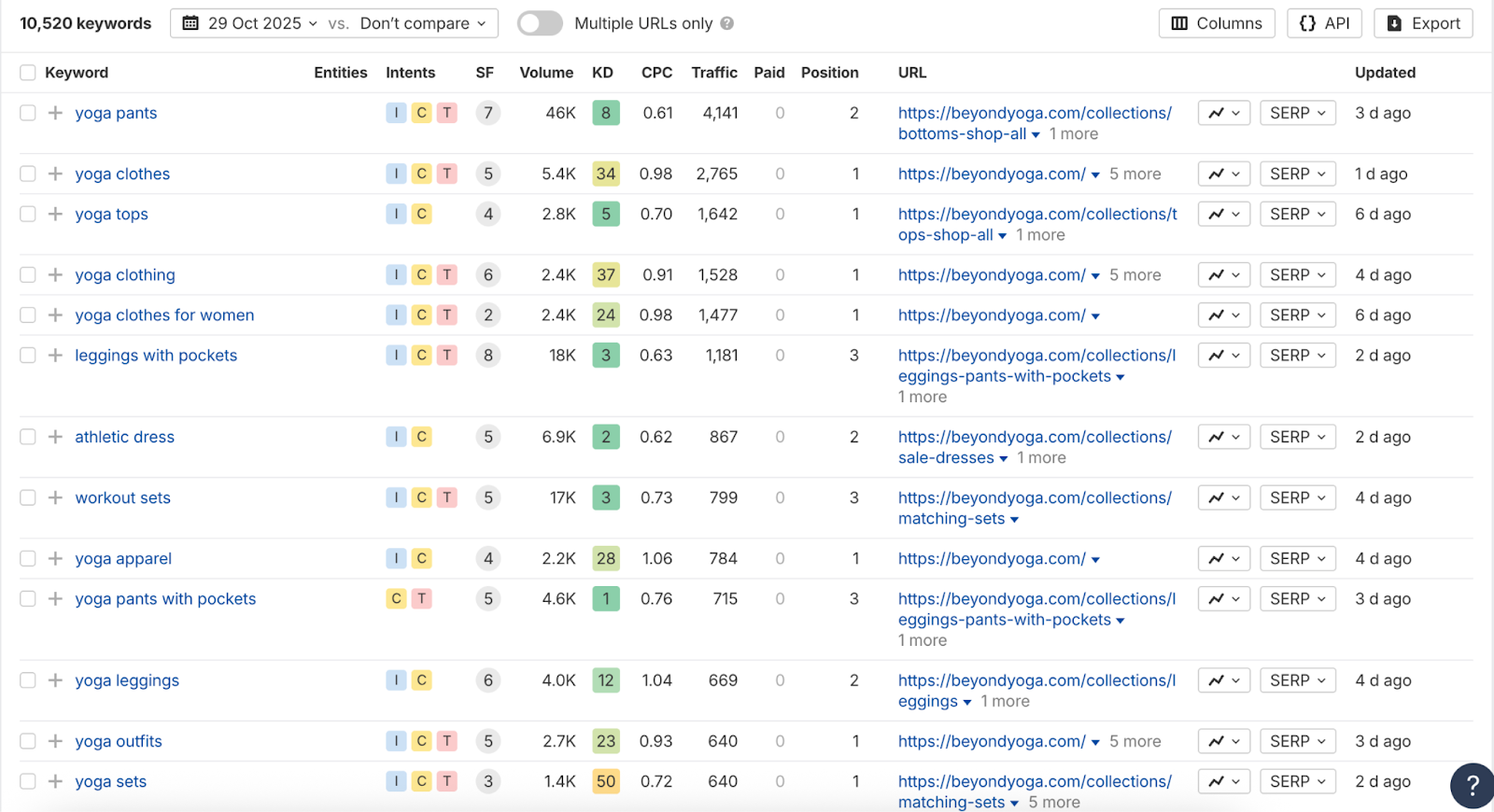The image size is (1494, 812).
Task: Click the KD 1 badge for yoga pants with pockets
Action: click(x=606, y=599)
